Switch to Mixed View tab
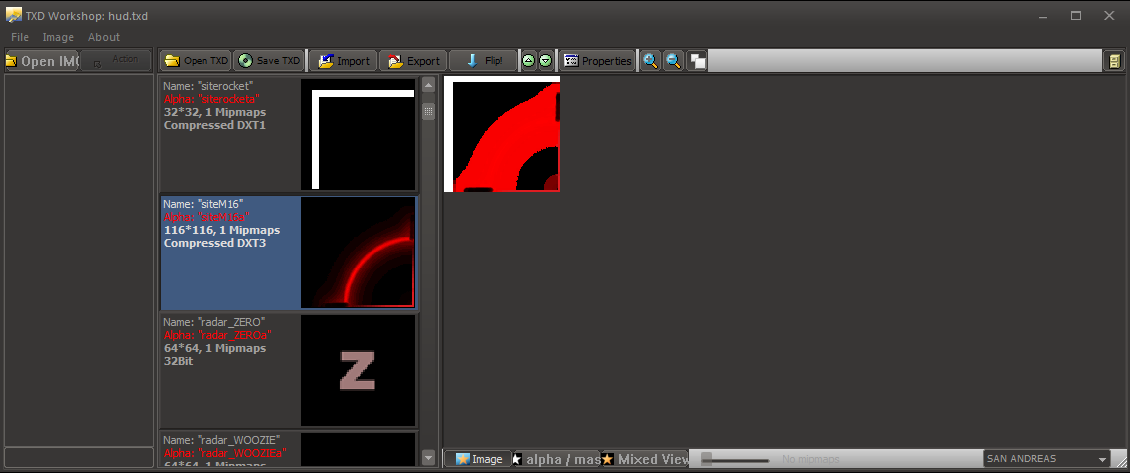 click(645, 459)
